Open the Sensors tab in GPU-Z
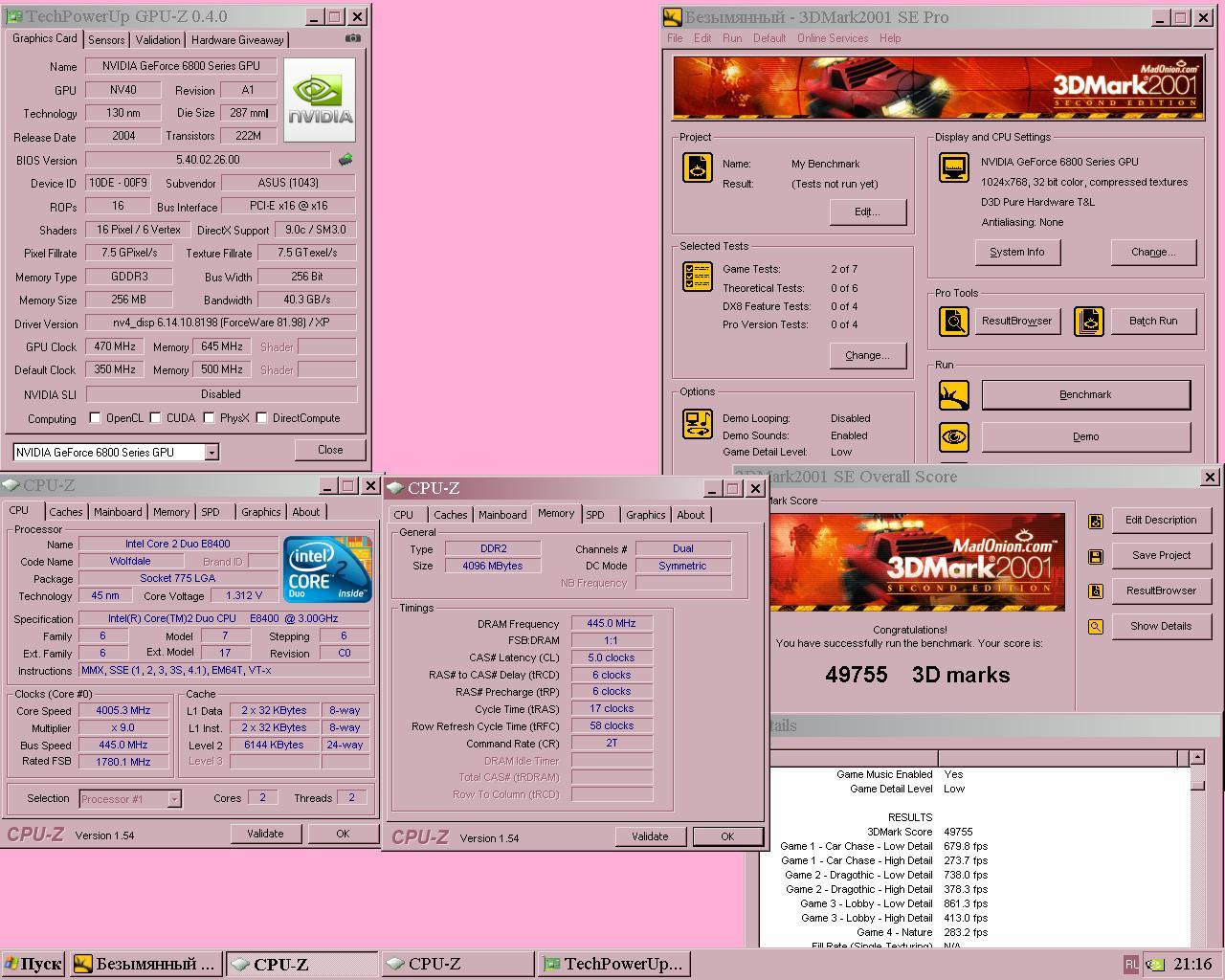This screenshot has height=980, width=1225. (x=106, y=40)
